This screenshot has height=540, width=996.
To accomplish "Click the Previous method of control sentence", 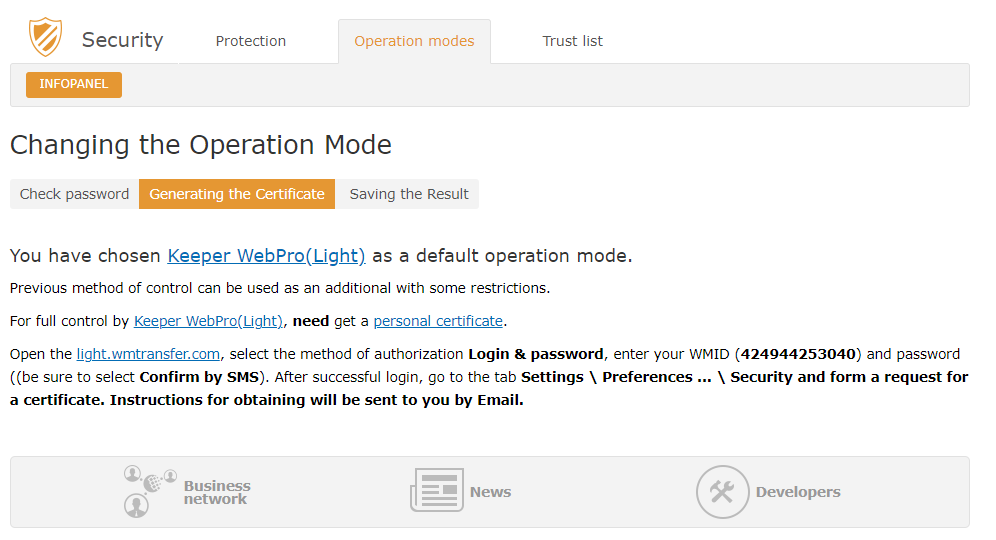I will pyautogui.click(x=279, y=288).
